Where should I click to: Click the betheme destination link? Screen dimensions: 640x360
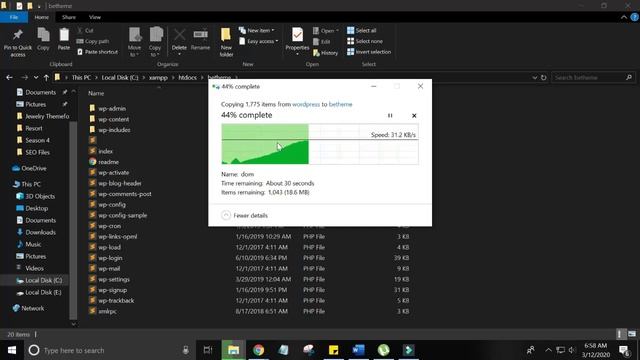pos(340,104)
